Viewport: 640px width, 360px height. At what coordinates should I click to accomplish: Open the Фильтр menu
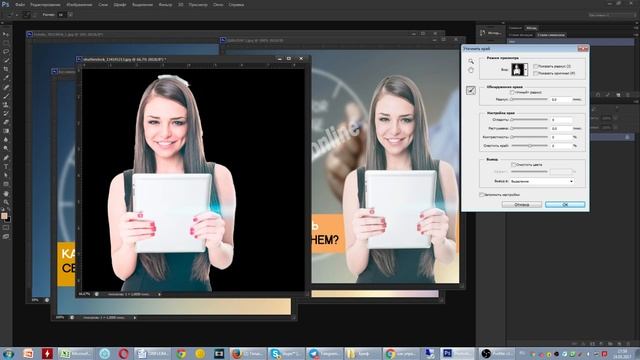[165, 5]
